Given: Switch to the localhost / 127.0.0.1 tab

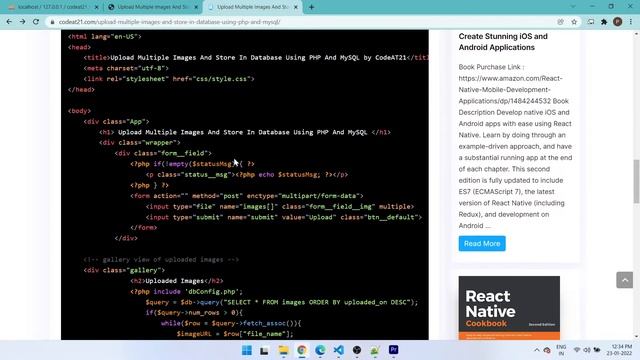Looking at the screenshot, I should pos(51,7).
